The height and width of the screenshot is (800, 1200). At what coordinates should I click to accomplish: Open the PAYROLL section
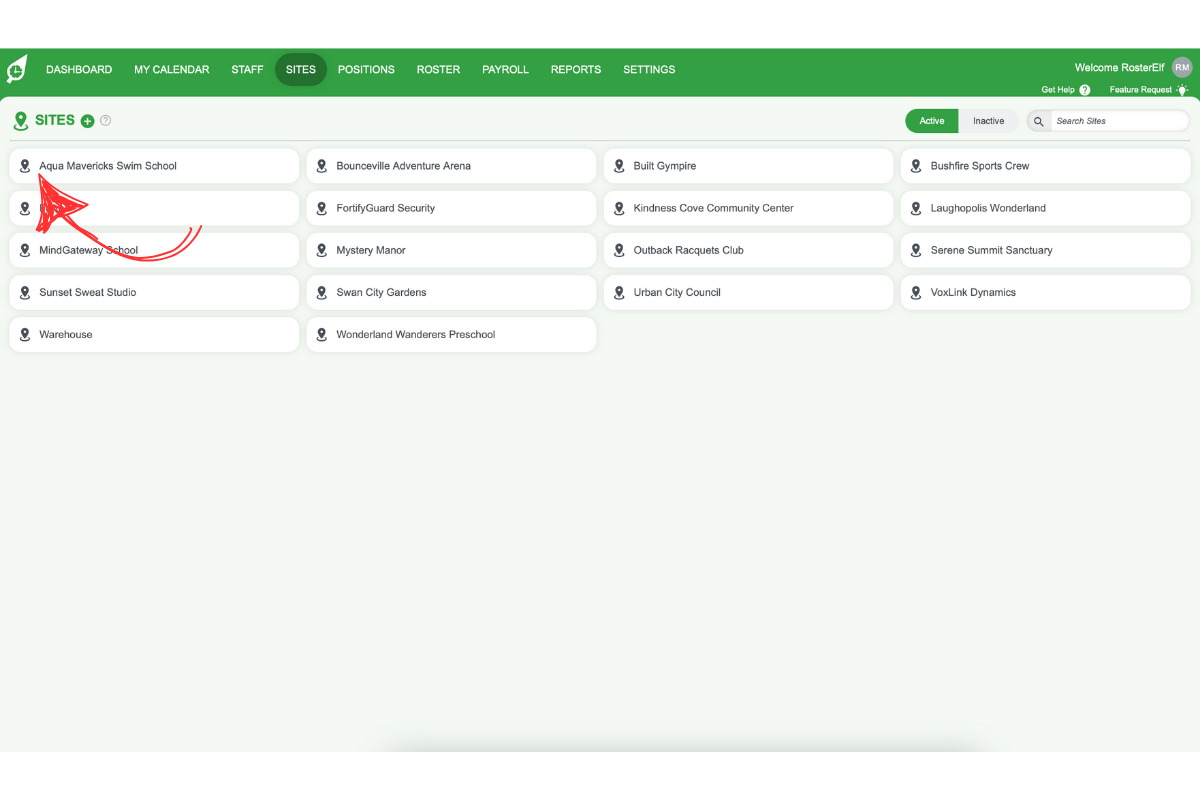click(505, 69)
